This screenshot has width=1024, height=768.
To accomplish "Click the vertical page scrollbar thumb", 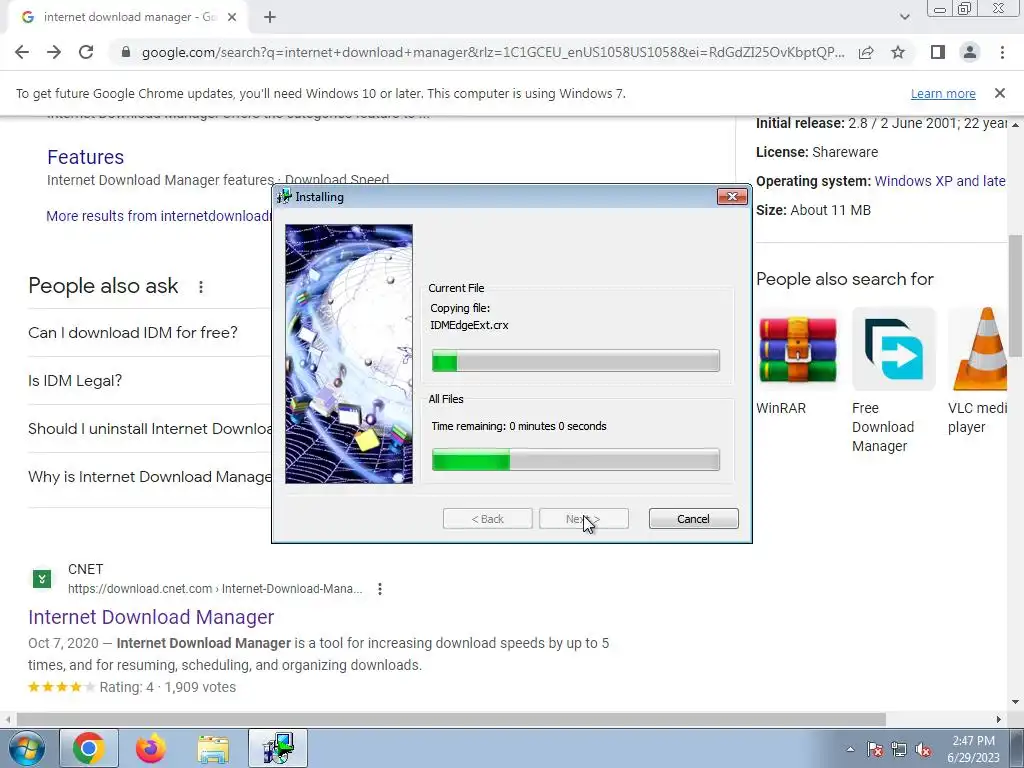I will (x=1015, y=295).
